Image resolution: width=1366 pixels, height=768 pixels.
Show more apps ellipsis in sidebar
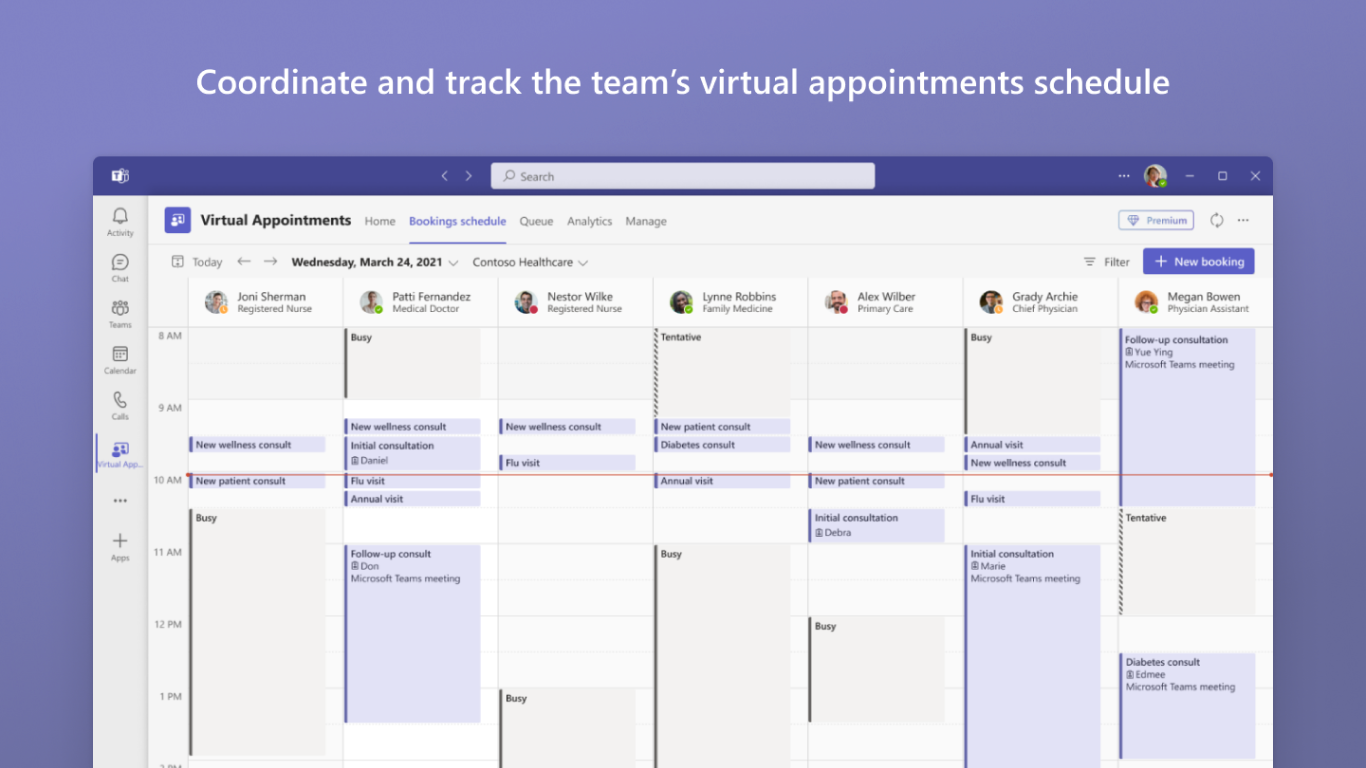(120, 501)
